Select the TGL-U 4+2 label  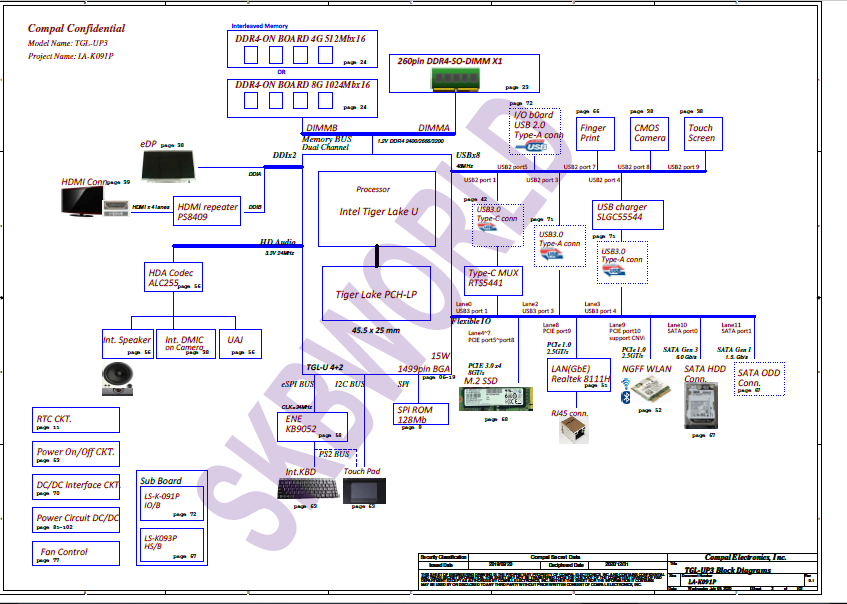click(325, 367)
